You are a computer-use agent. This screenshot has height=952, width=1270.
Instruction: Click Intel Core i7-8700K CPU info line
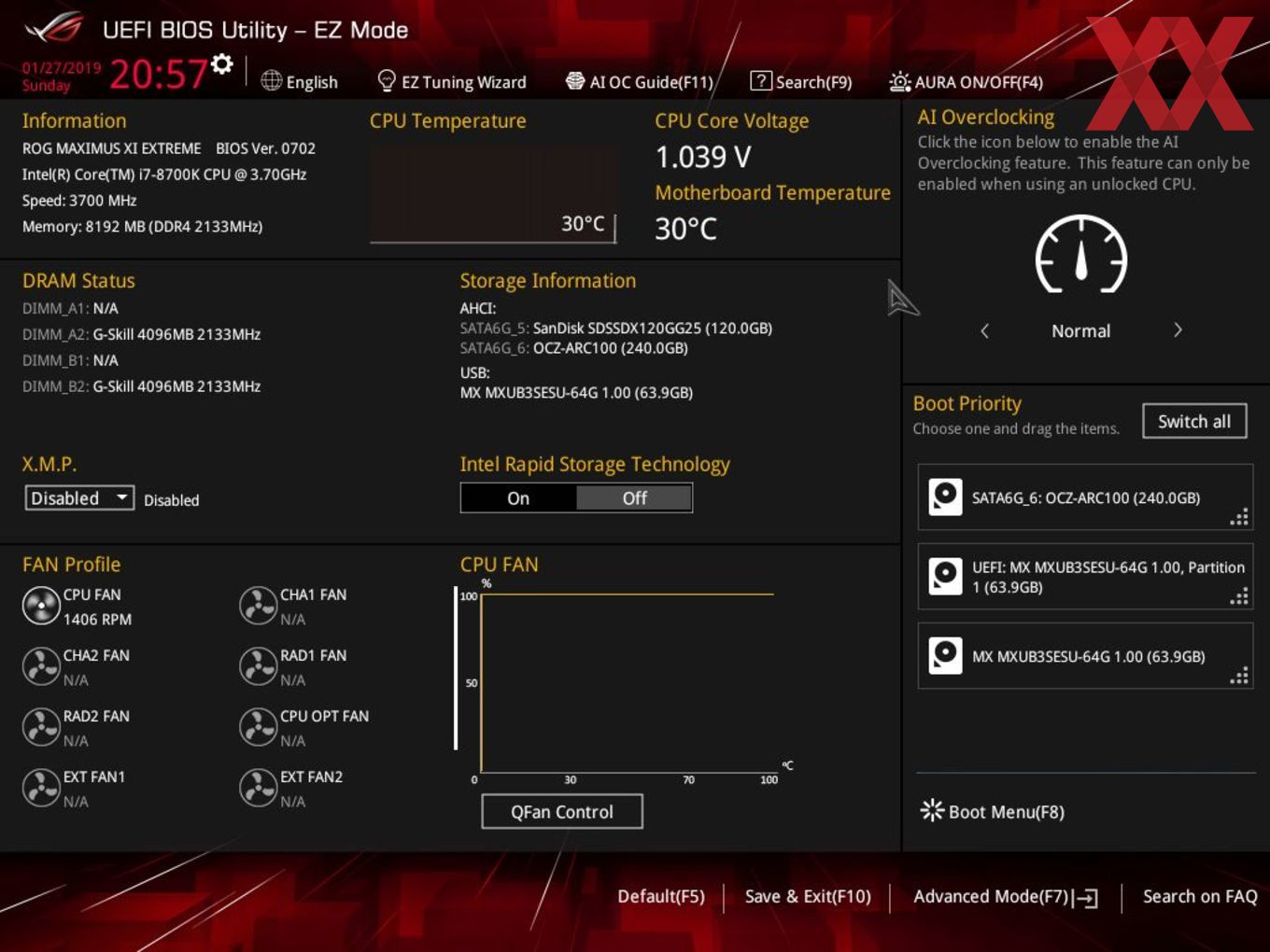pos(164,175)
